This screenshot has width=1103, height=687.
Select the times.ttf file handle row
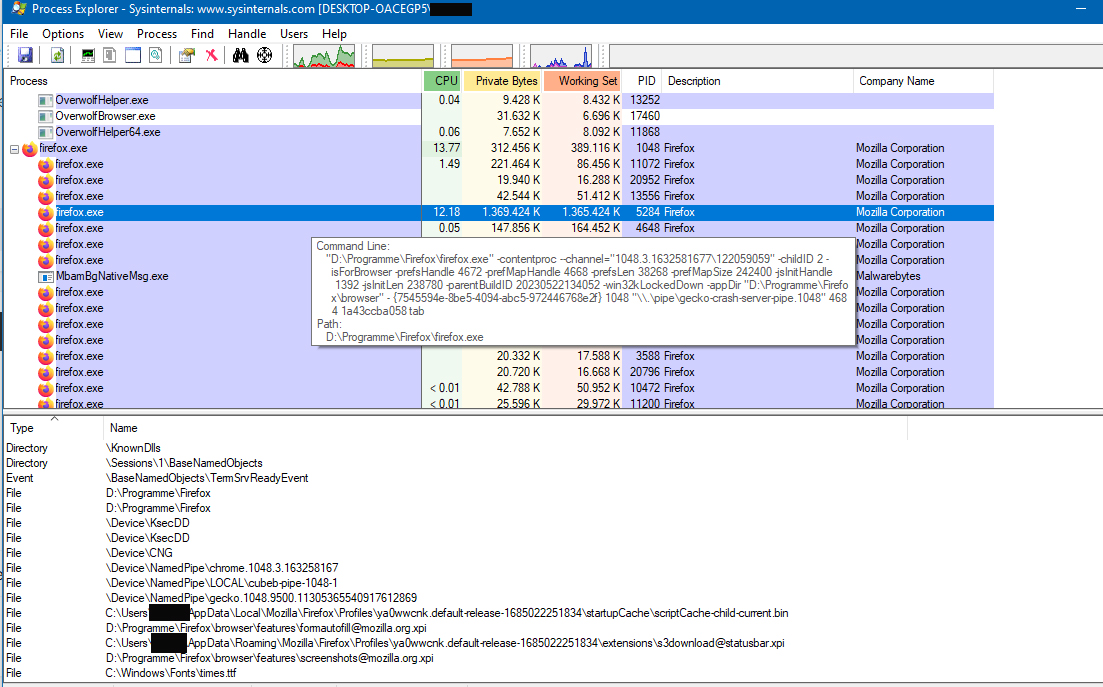pos(171,673)
